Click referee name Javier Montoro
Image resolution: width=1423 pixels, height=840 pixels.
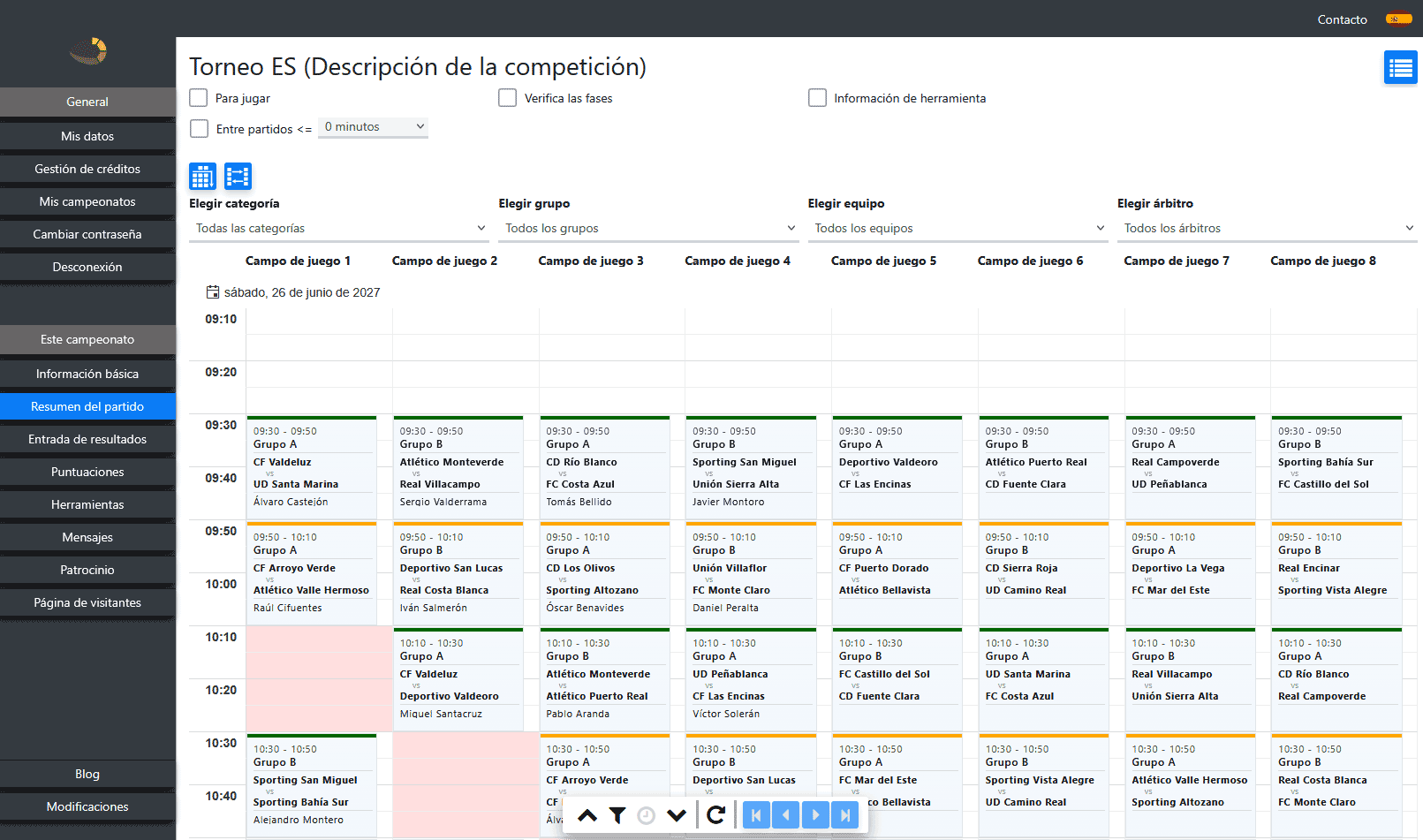tap(728, 502)
